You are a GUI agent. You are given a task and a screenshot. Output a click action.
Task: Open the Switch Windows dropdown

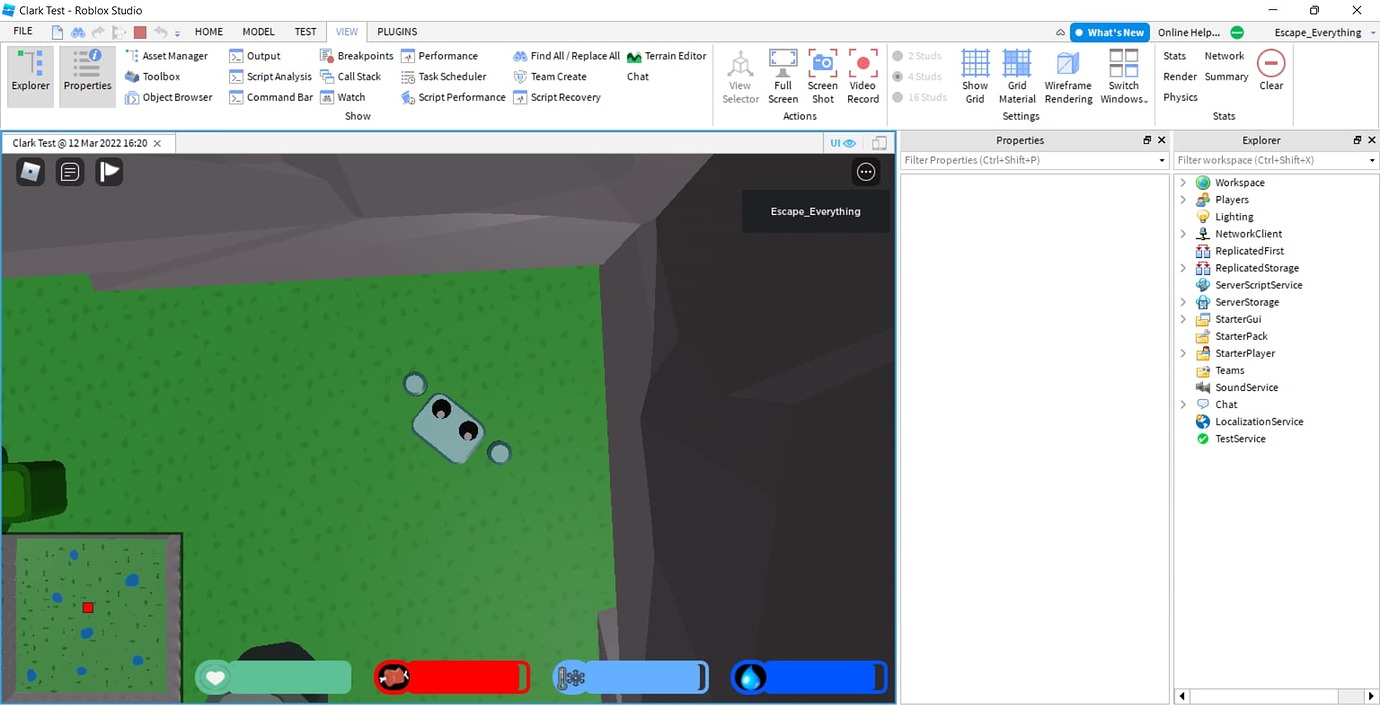[1124, 76]
